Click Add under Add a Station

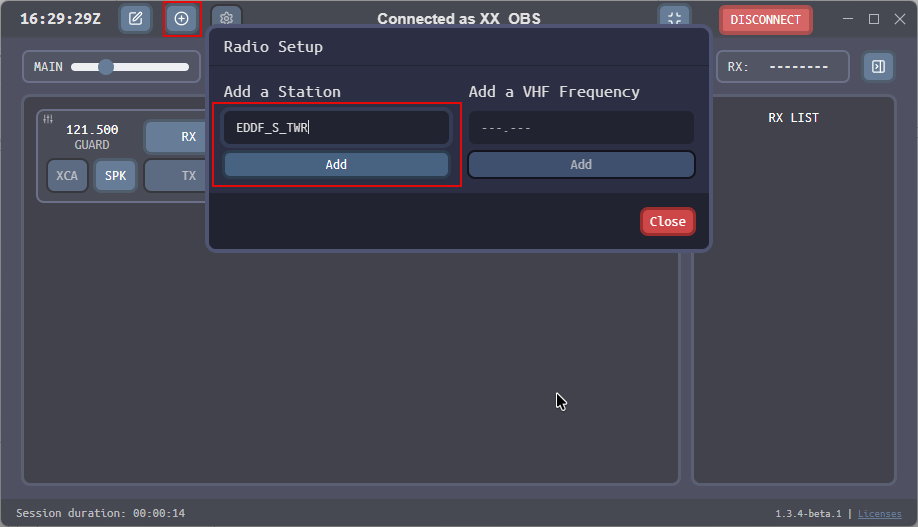[336, 165]
